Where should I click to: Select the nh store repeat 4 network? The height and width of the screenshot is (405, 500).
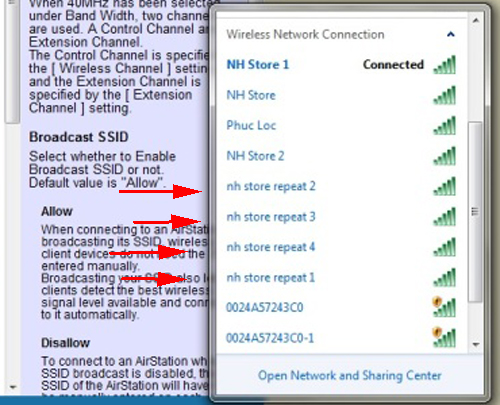click(x=341, y=247)
